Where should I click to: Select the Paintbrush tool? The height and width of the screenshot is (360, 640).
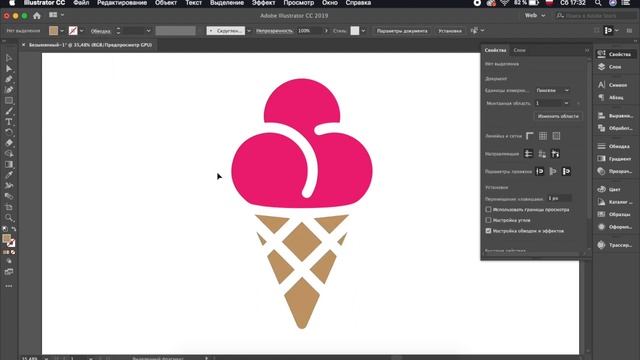(9, 111)
